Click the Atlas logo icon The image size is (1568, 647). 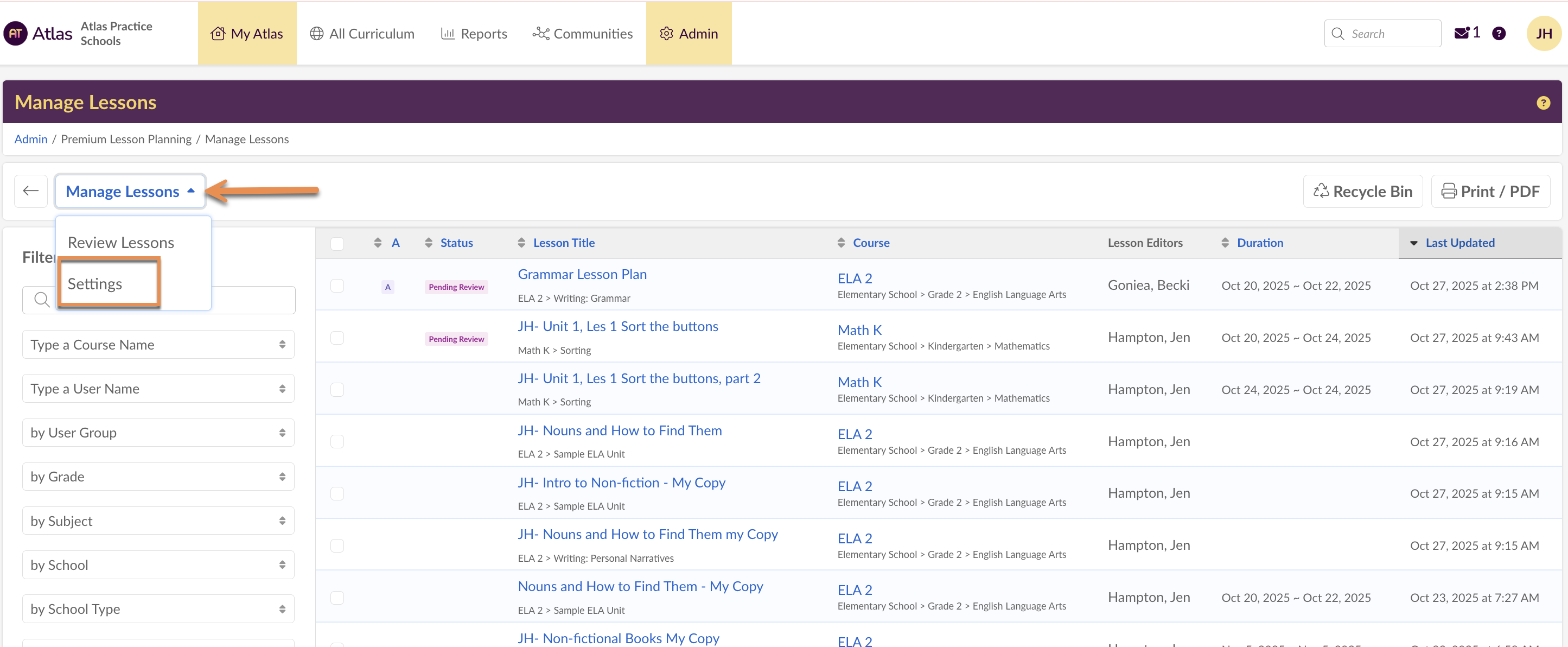point(16,34)
